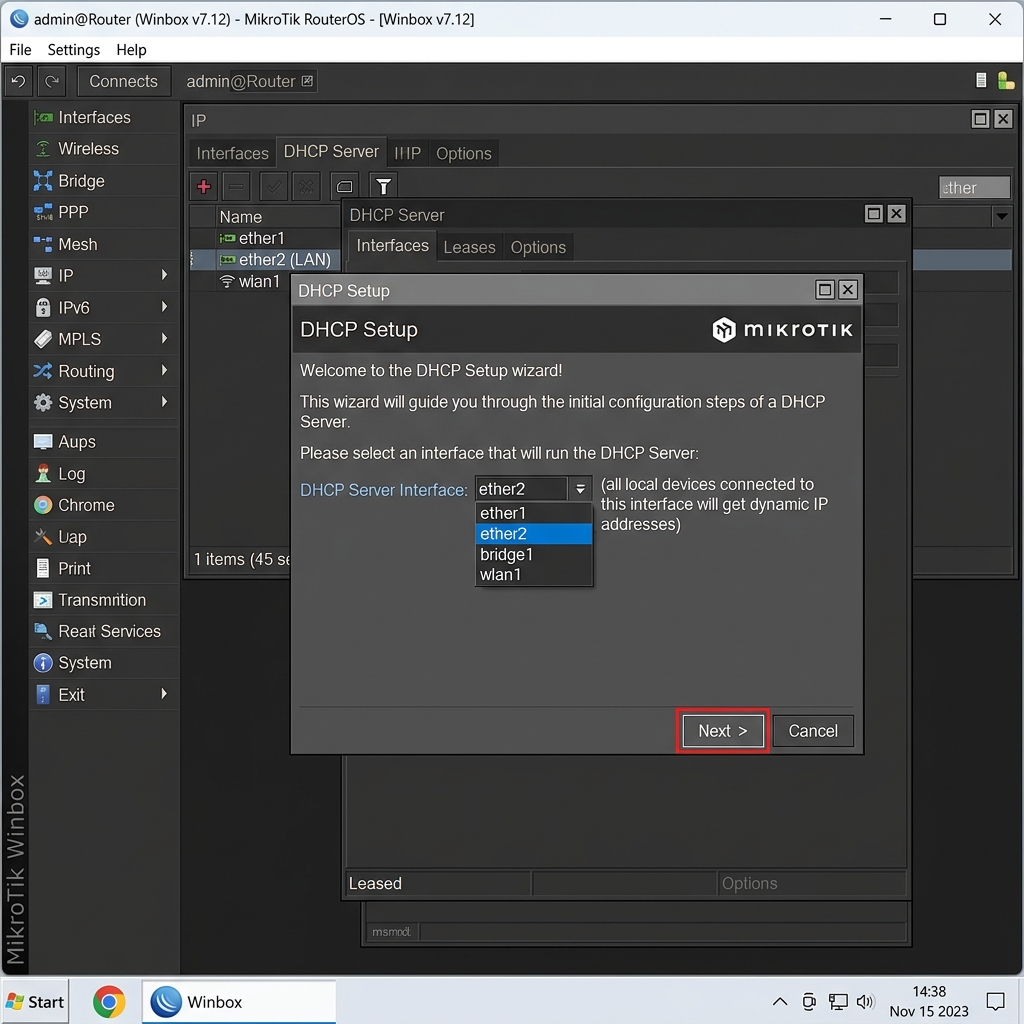Open the File menu
The width and height of the screenshot is (1024, 1024).
(x=20, y=50)
